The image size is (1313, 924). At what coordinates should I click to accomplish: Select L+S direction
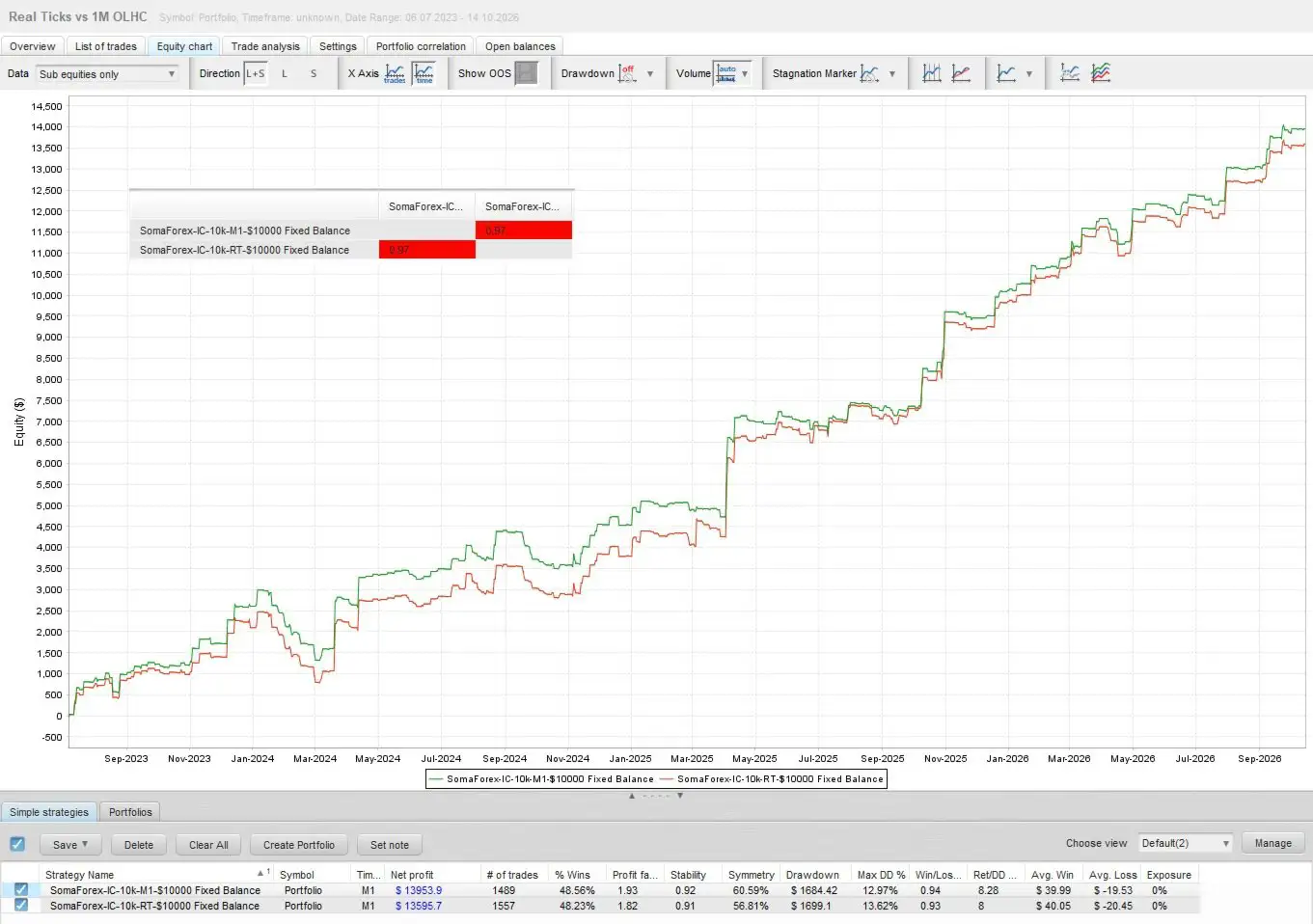pyautogui.click(x=256, y=73)
